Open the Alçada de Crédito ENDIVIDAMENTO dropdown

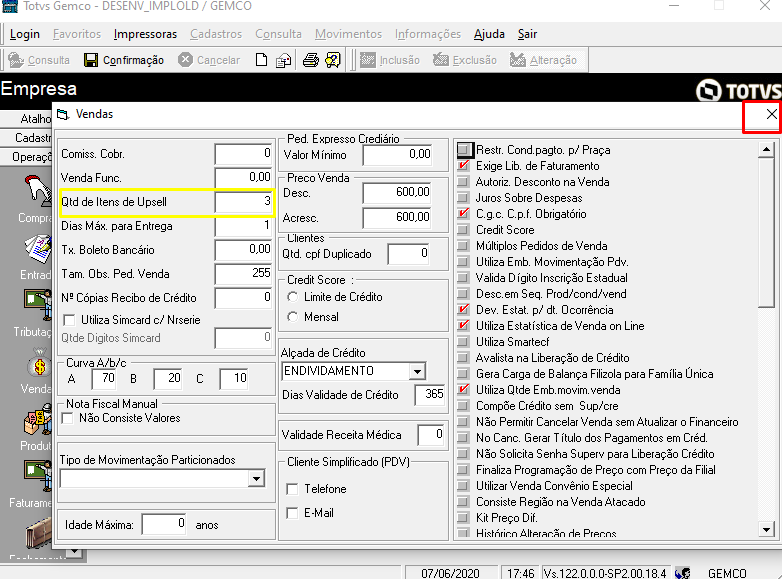point(417,371)
